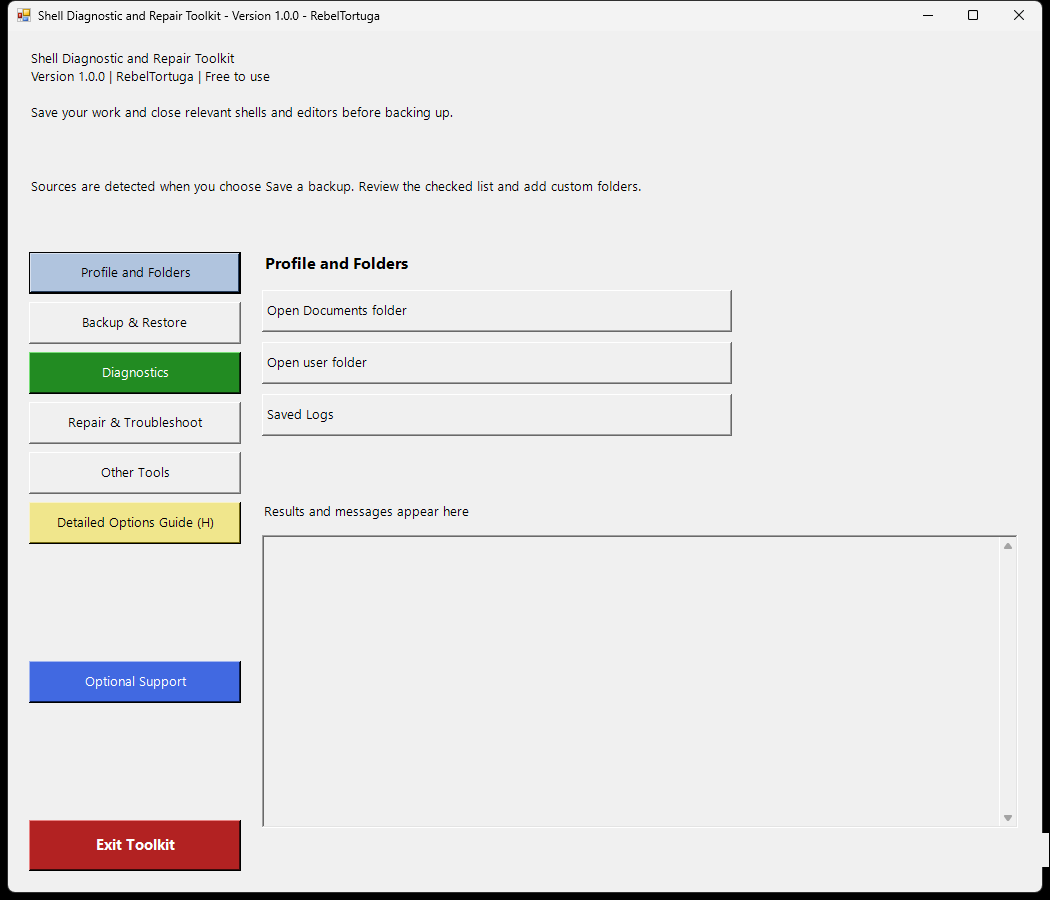The height and width of the screenshot is (900, 1050).
Task: Close the Shell Diagnostic Toolkit window
Action: (x=1019, y=15)
